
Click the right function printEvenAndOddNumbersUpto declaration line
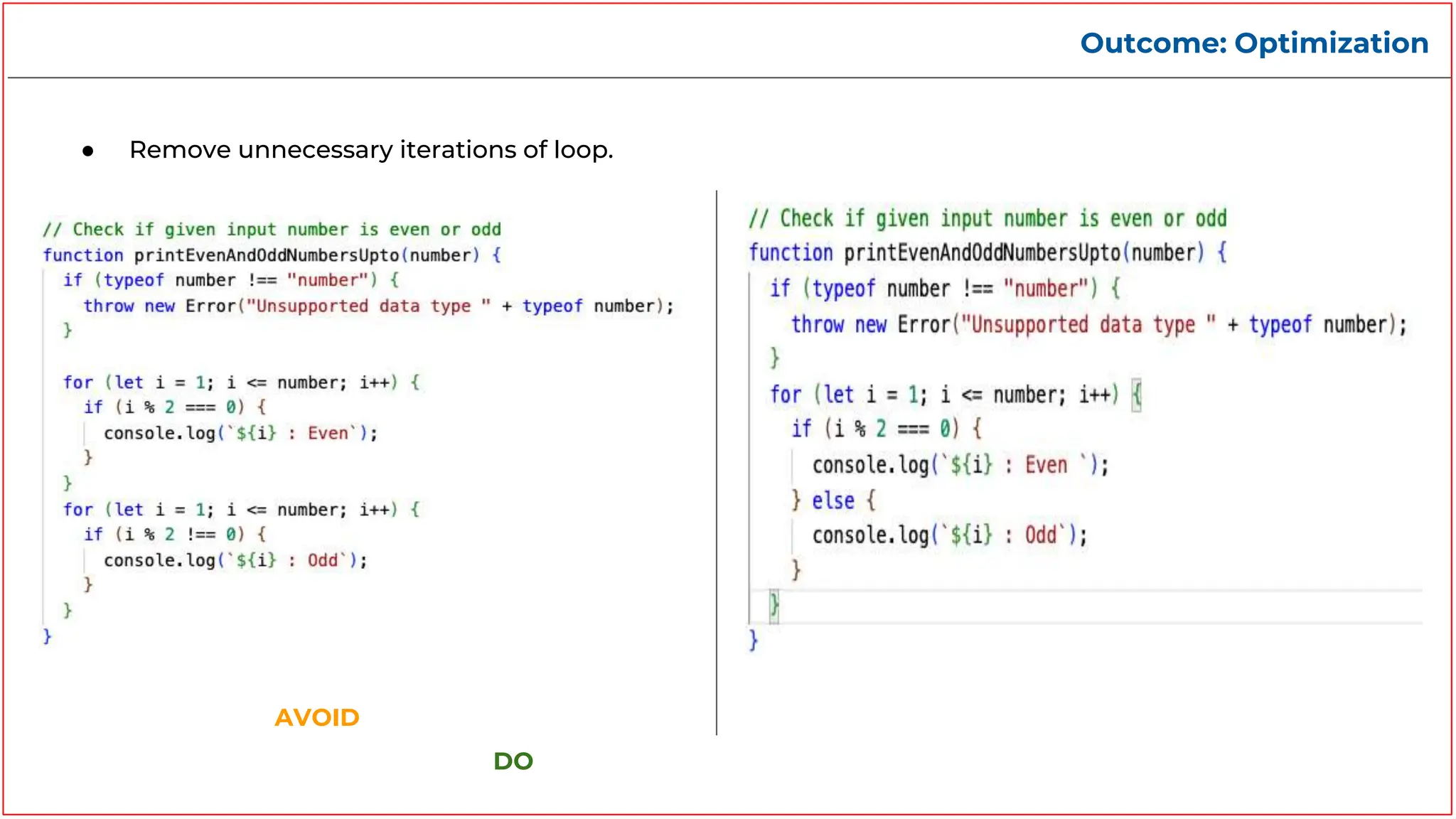pyautogui.click(x=987, y=253)
